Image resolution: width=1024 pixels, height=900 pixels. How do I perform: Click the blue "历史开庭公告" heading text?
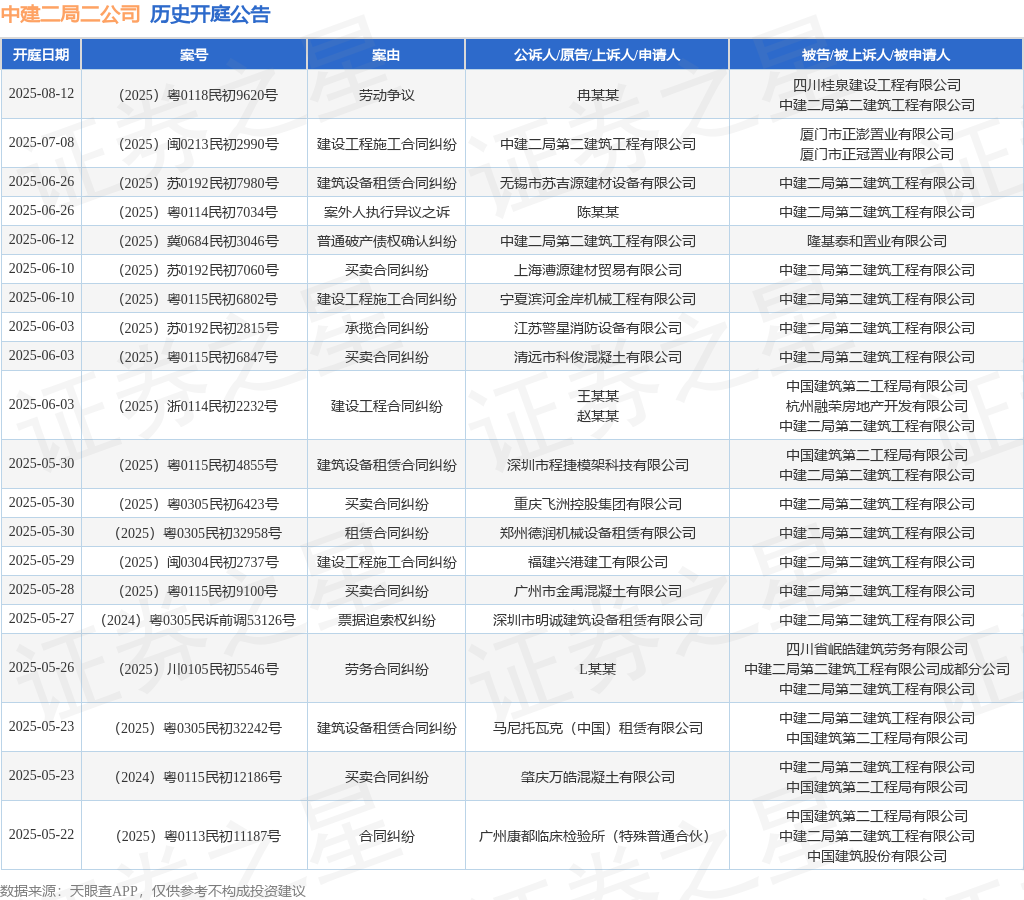coord(210,14)
